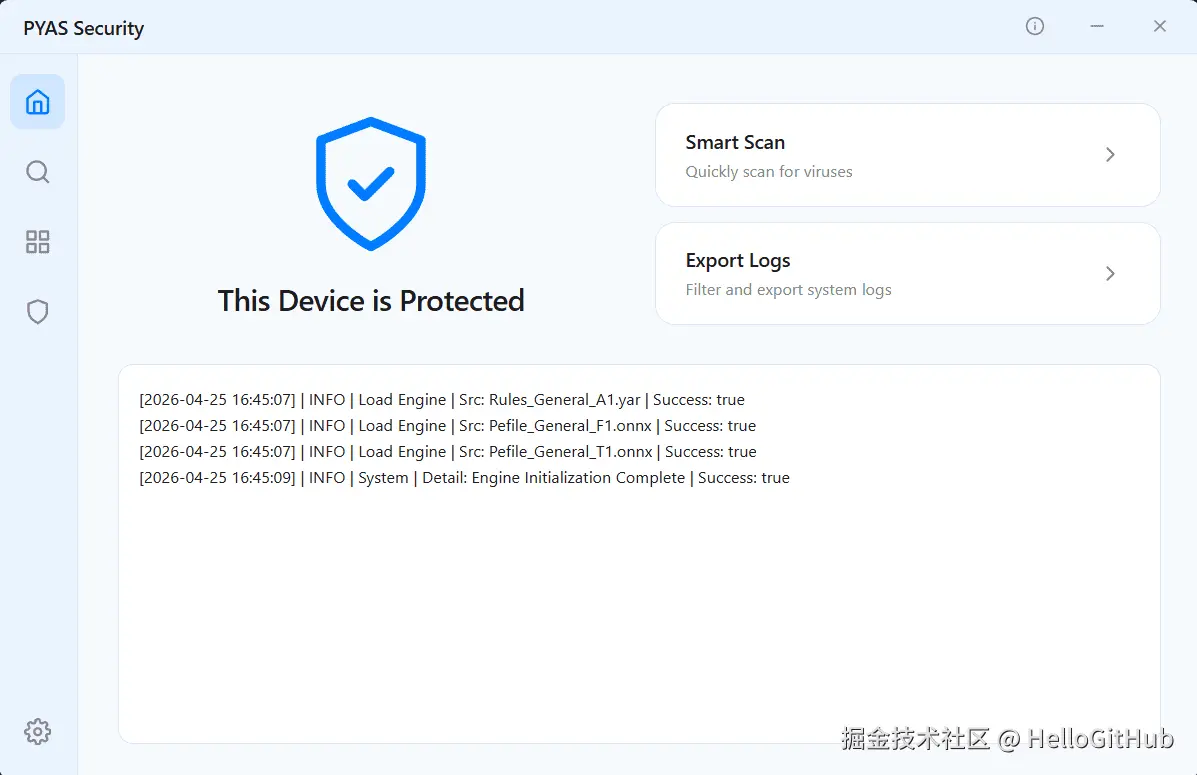Image resolution: width=1197 pixels, height=775 pixels.
Task: Start a Smart Scan
Action: (908, 155)
